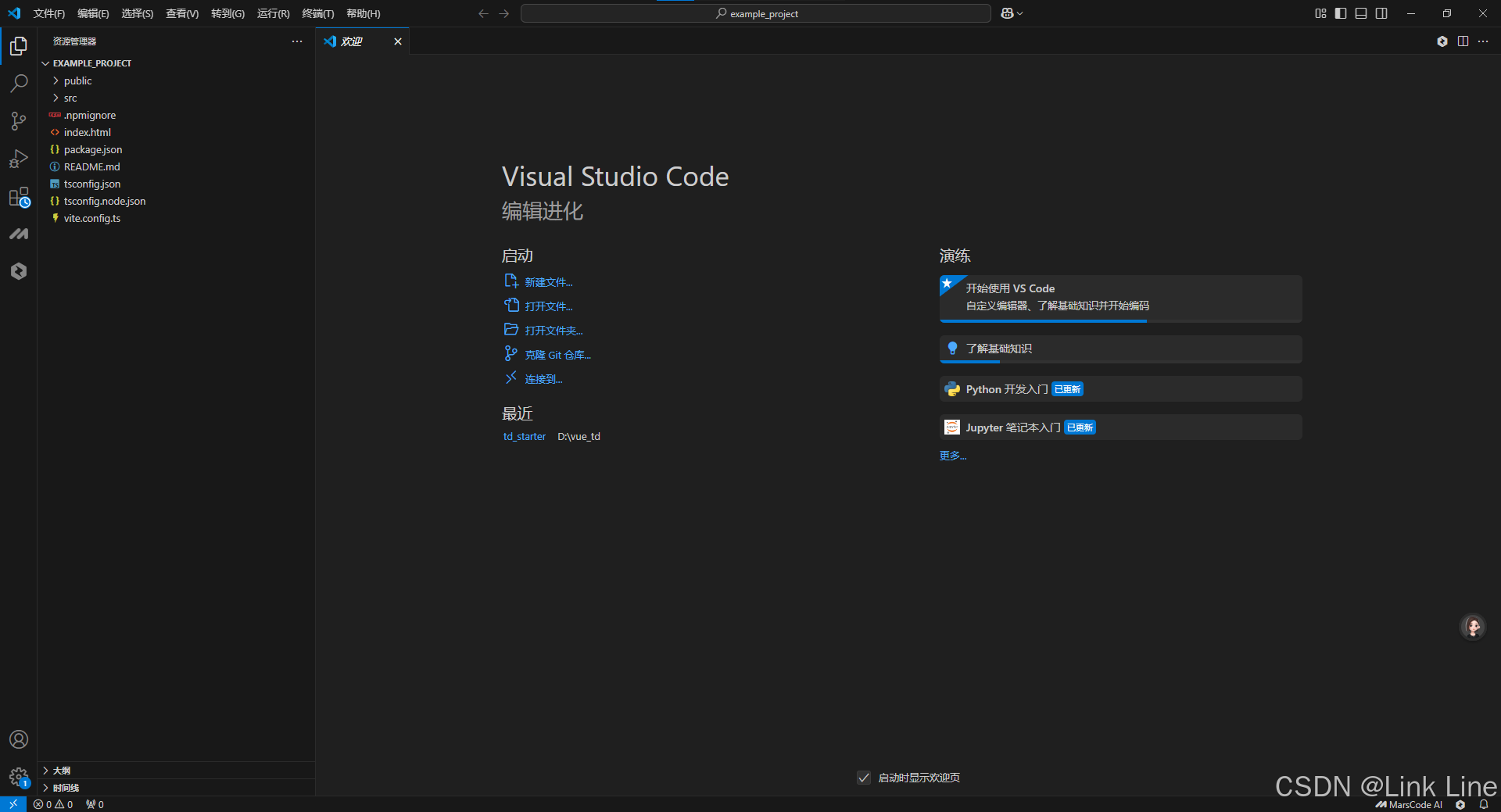Open recent project td_starter

click(525, 437)
